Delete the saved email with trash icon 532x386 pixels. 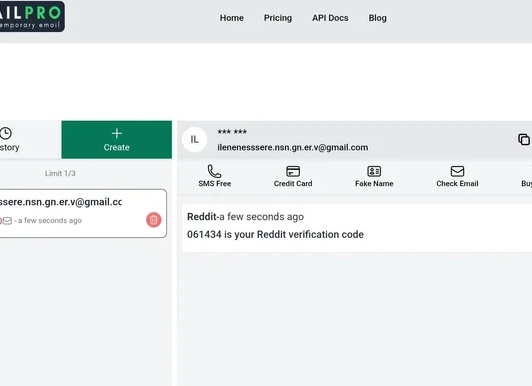point(154,220)
